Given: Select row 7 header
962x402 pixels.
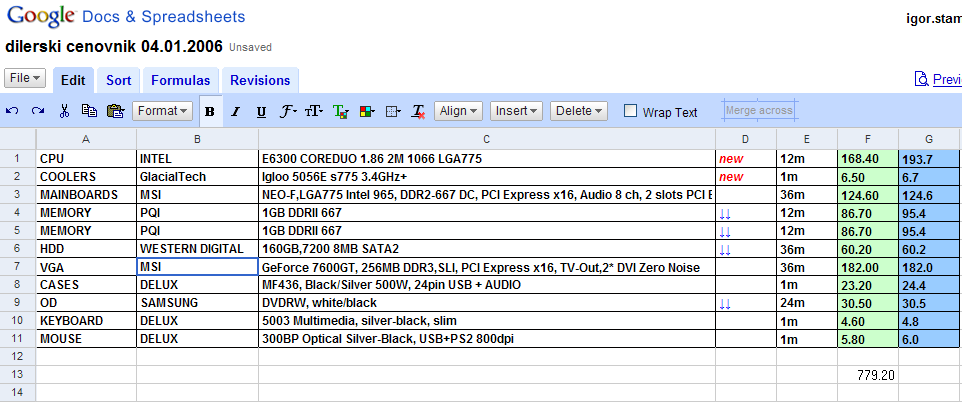Looking at the screenshot, I should click(x=17, y=267).
